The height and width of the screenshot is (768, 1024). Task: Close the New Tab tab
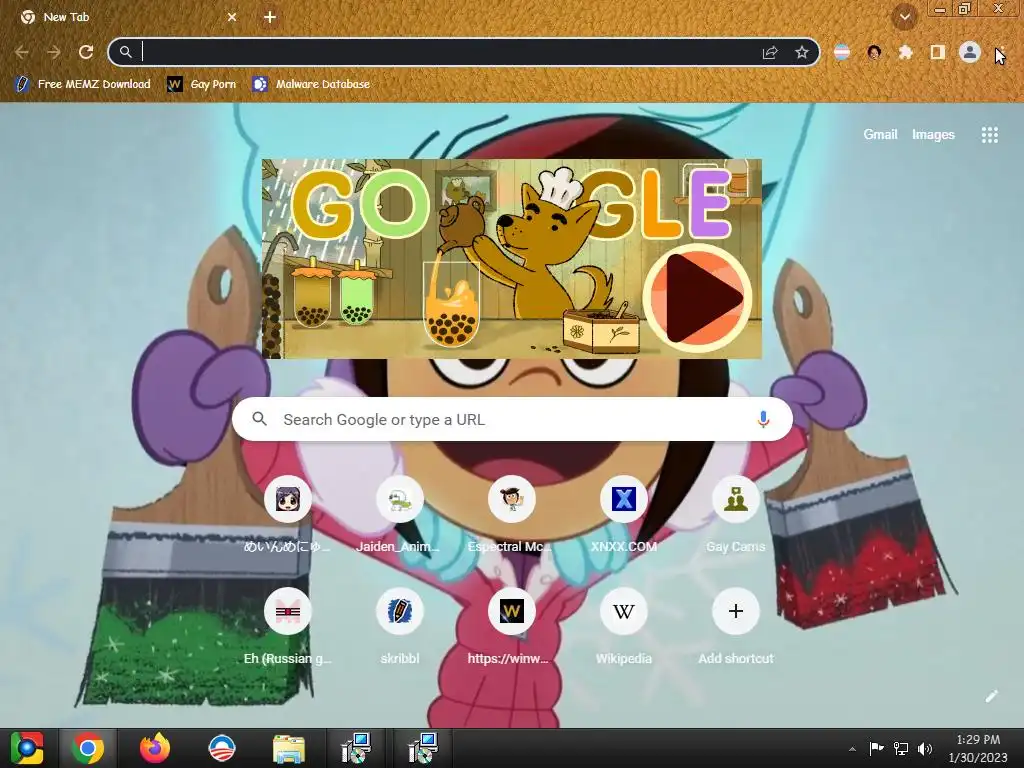tap(232, 17)
